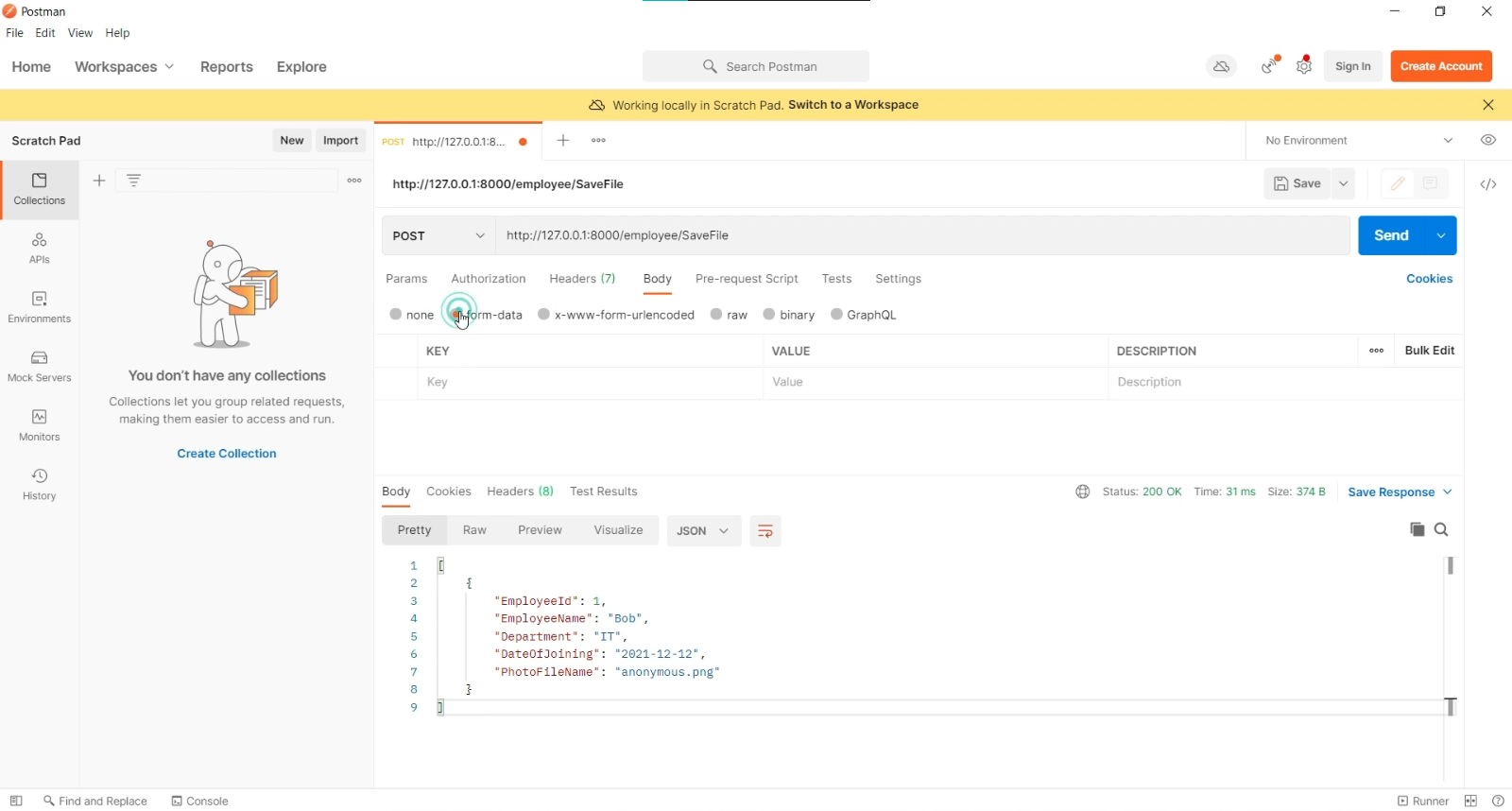
Task: Expand the Save button dropdown arrow
Action: coord(1344,184)
